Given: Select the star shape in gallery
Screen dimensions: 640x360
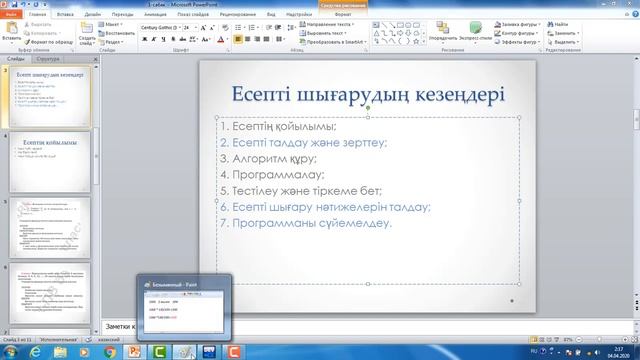Looking at the screenshot, I should 416,42.
